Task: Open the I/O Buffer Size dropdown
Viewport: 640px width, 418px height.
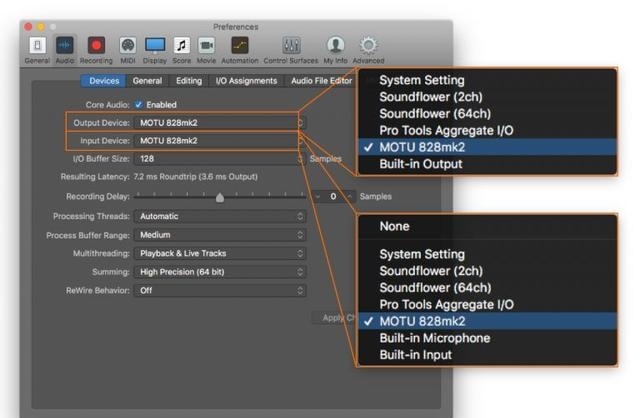Action: [x=220, y=159]
